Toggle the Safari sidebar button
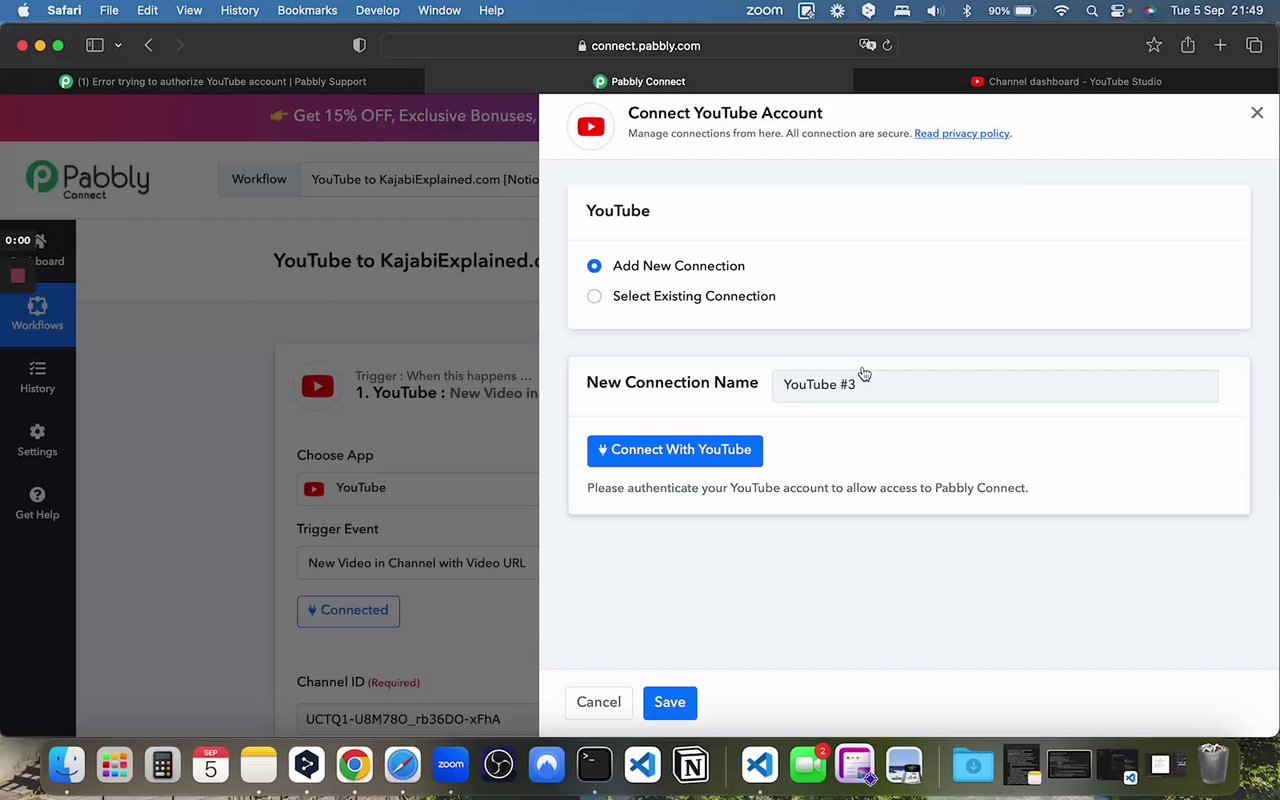The width and height of the screenshot is (1280, 800). pos(95,45)
